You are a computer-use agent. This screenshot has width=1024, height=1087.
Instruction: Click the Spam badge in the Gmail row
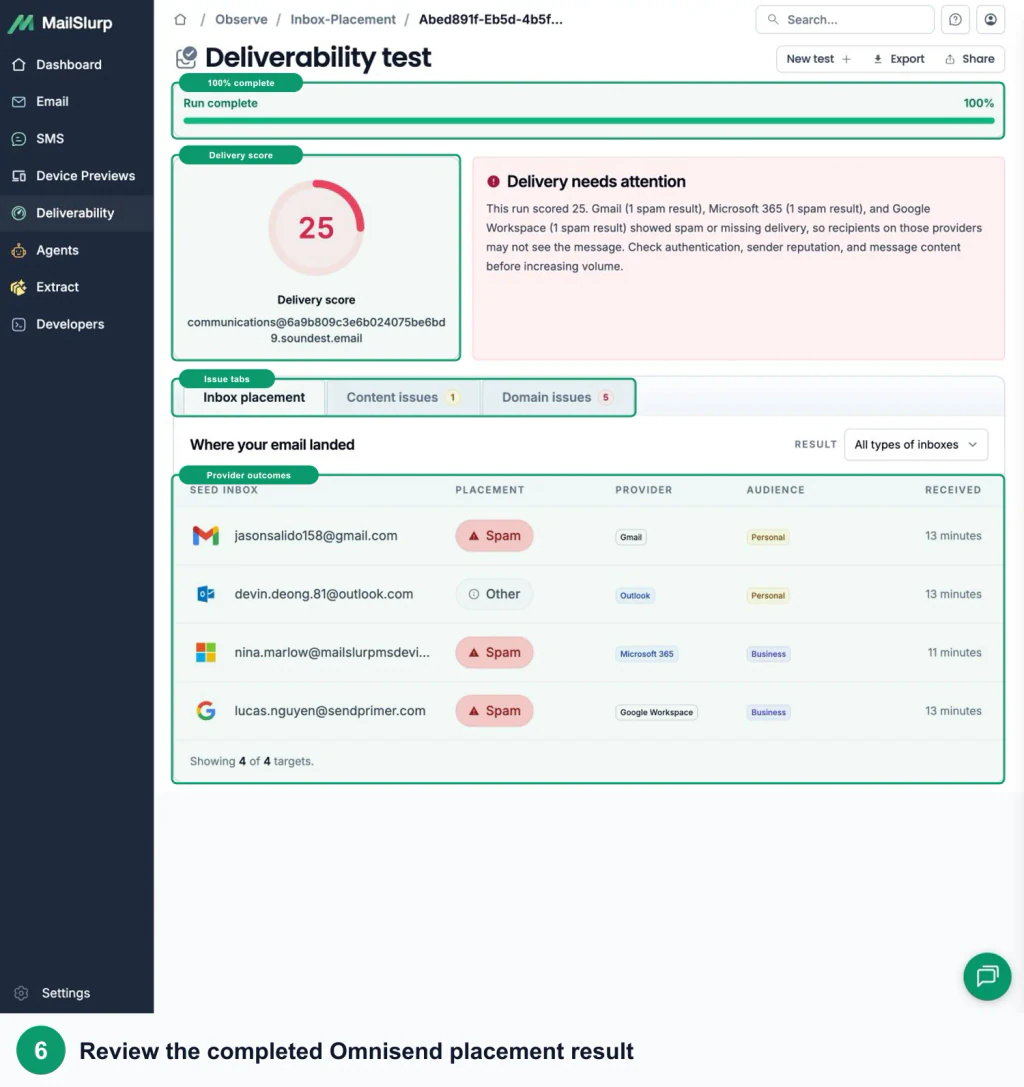(494, 536)
